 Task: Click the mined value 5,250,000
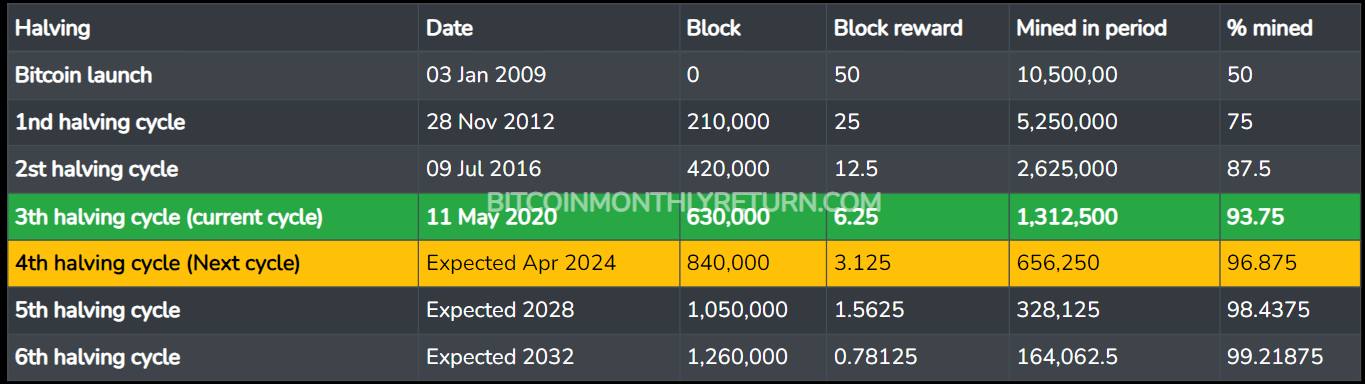pos(1067,122)
